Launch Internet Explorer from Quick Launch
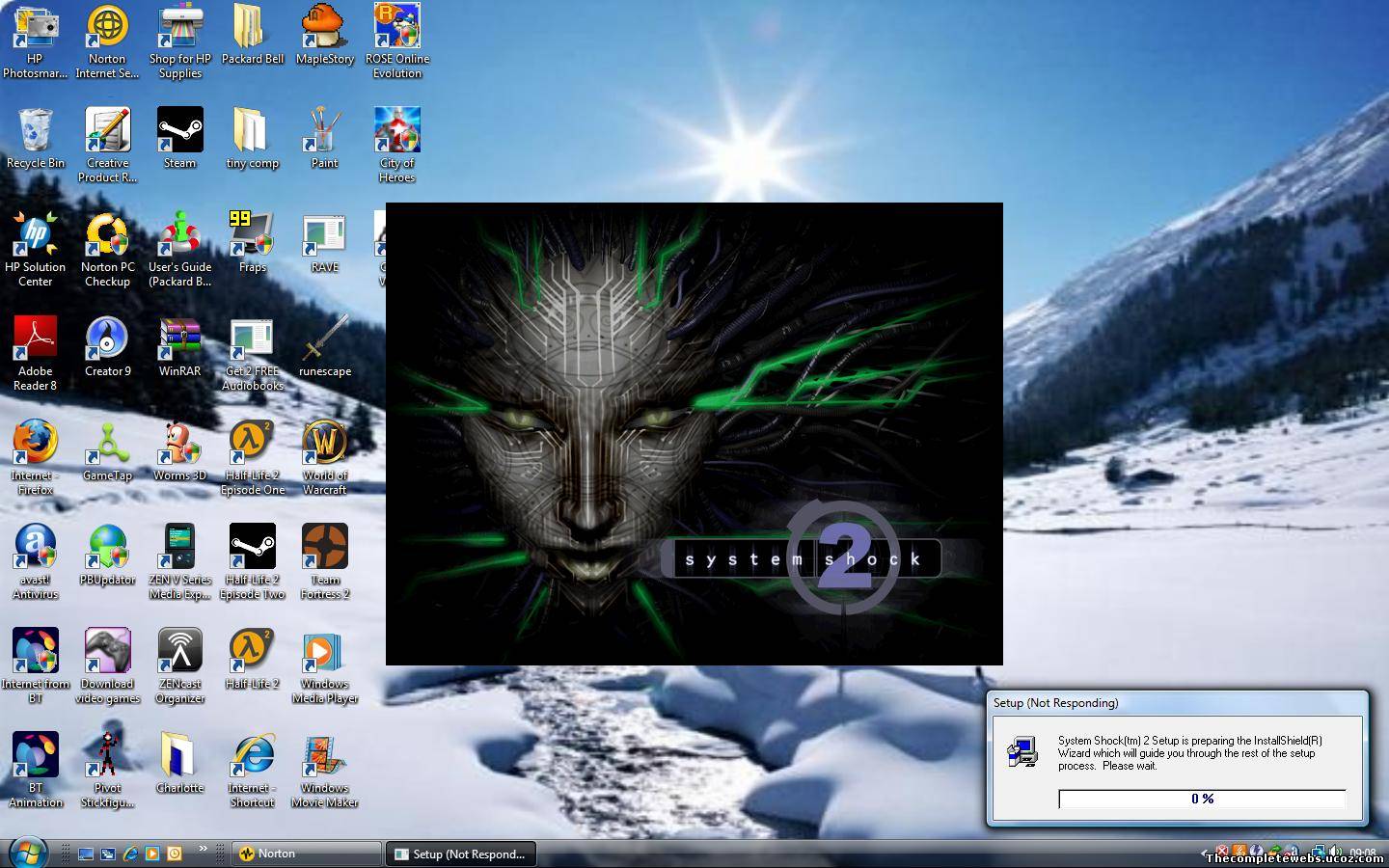1389x868 pixels. click(130, 854)
